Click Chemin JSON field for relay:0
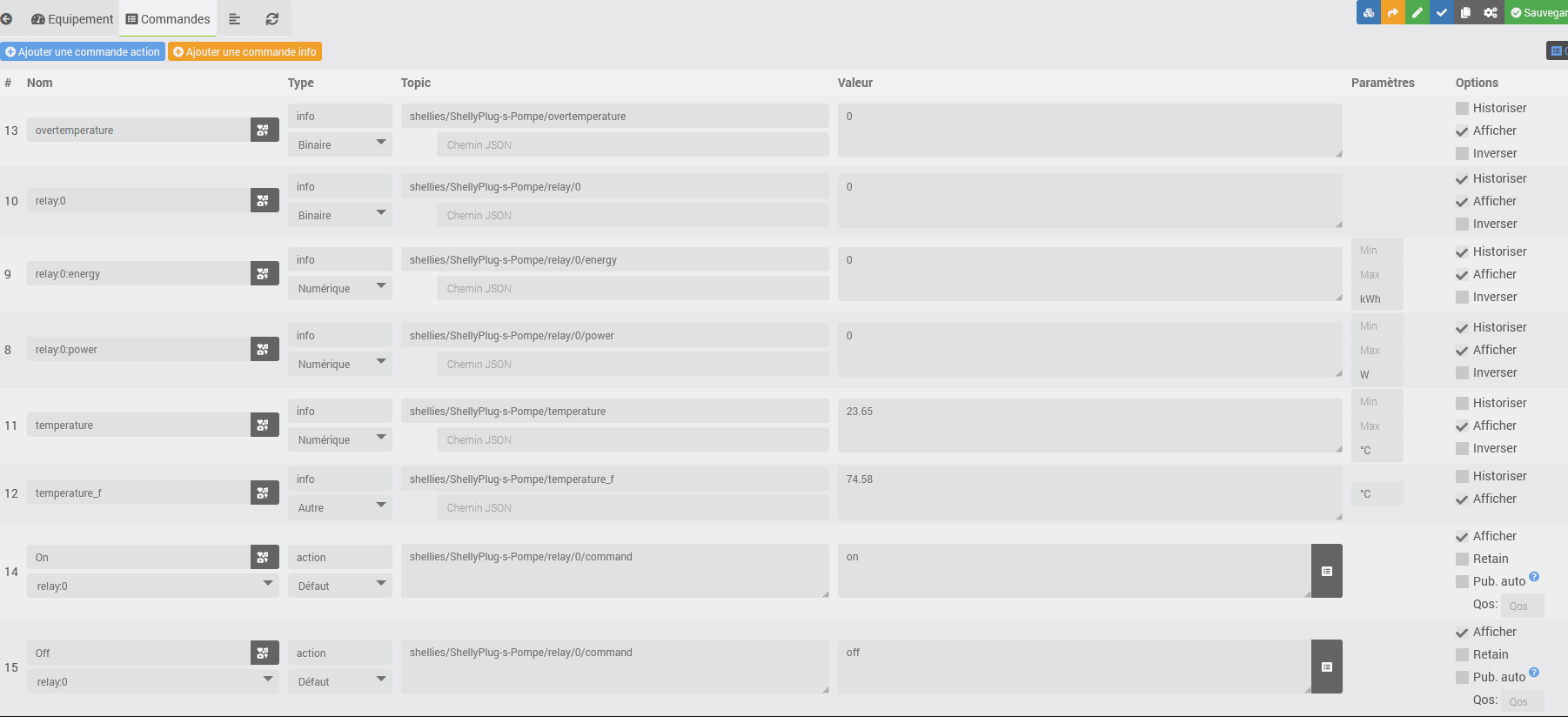This screenshot has width=1568, height=717. 633,215
